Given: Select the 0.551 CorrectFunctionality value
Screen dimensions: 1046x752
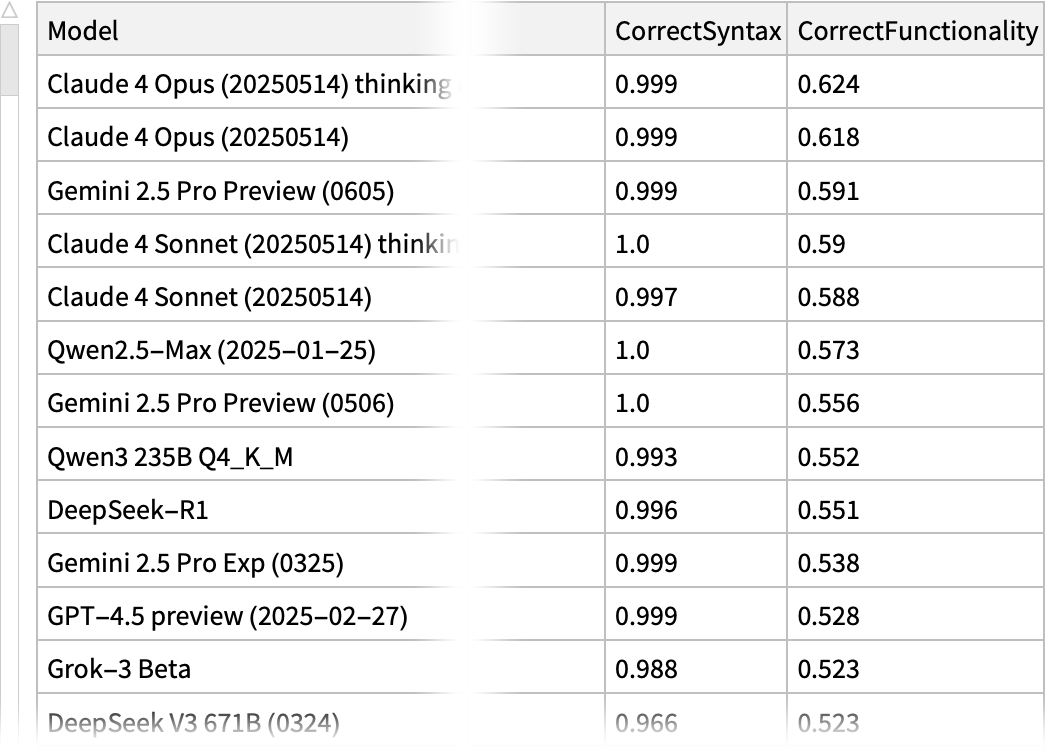Looking at the screenshot, I should pos(828,511).
